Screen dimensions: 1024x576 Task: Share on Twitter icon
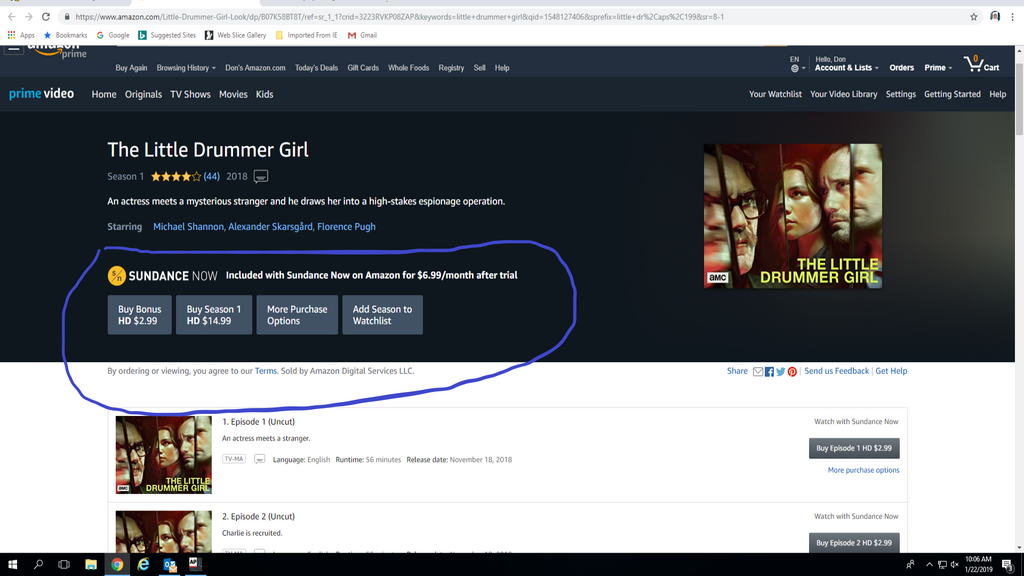click(780, 372)
